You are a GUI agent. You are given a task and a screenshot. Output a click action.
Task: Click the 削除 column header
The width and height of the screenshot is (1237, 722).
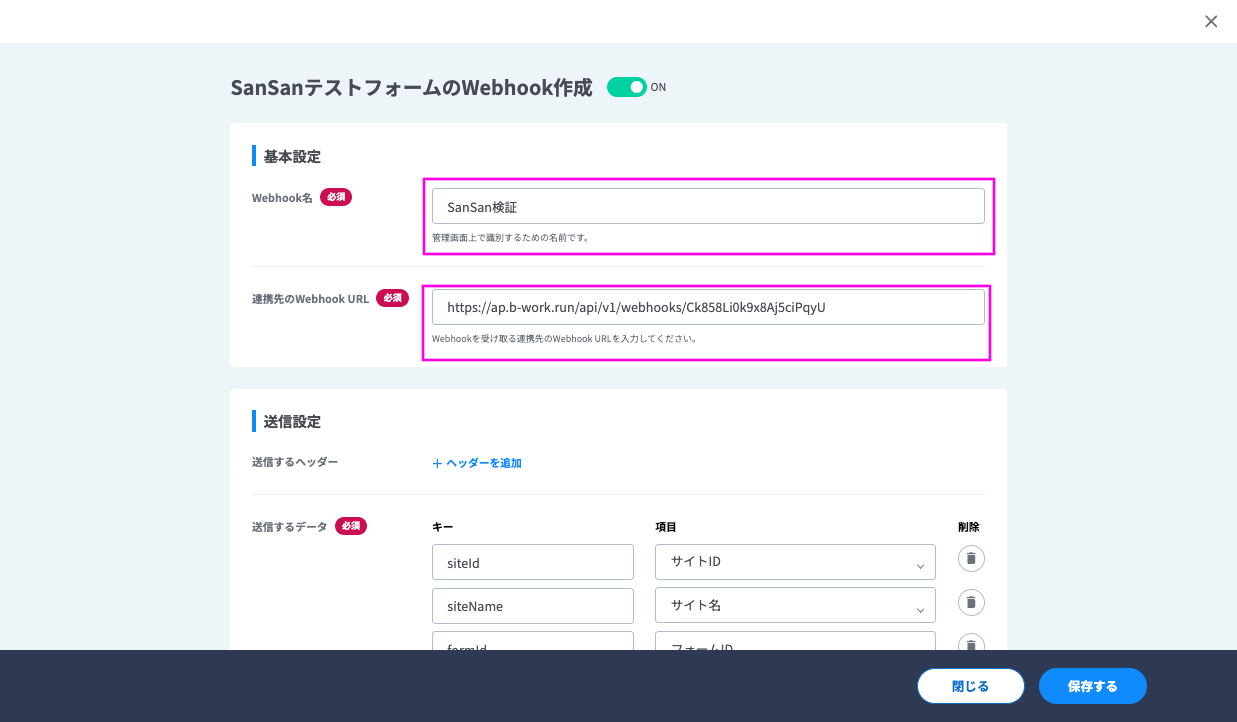point(969,526)
